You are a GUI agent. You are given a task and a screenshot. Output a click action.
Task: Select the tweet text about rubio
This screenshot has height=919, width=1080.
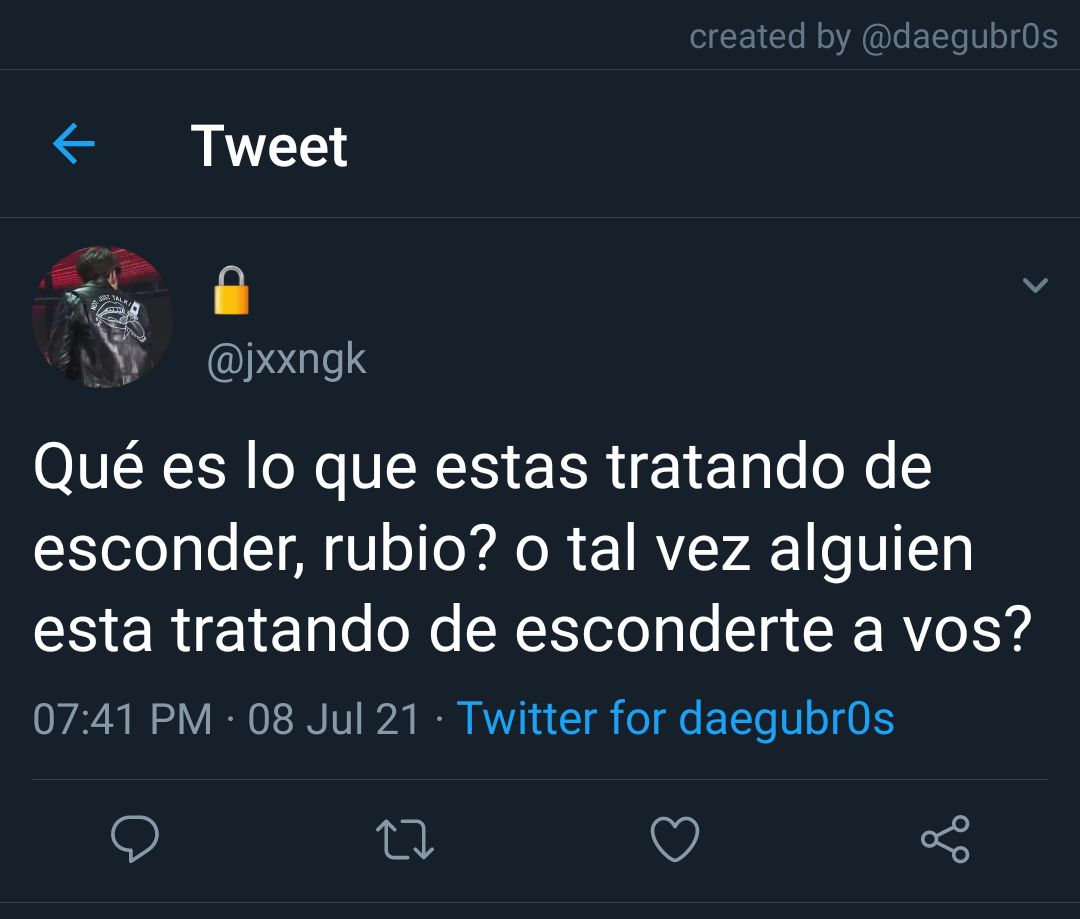click(532, 548)
